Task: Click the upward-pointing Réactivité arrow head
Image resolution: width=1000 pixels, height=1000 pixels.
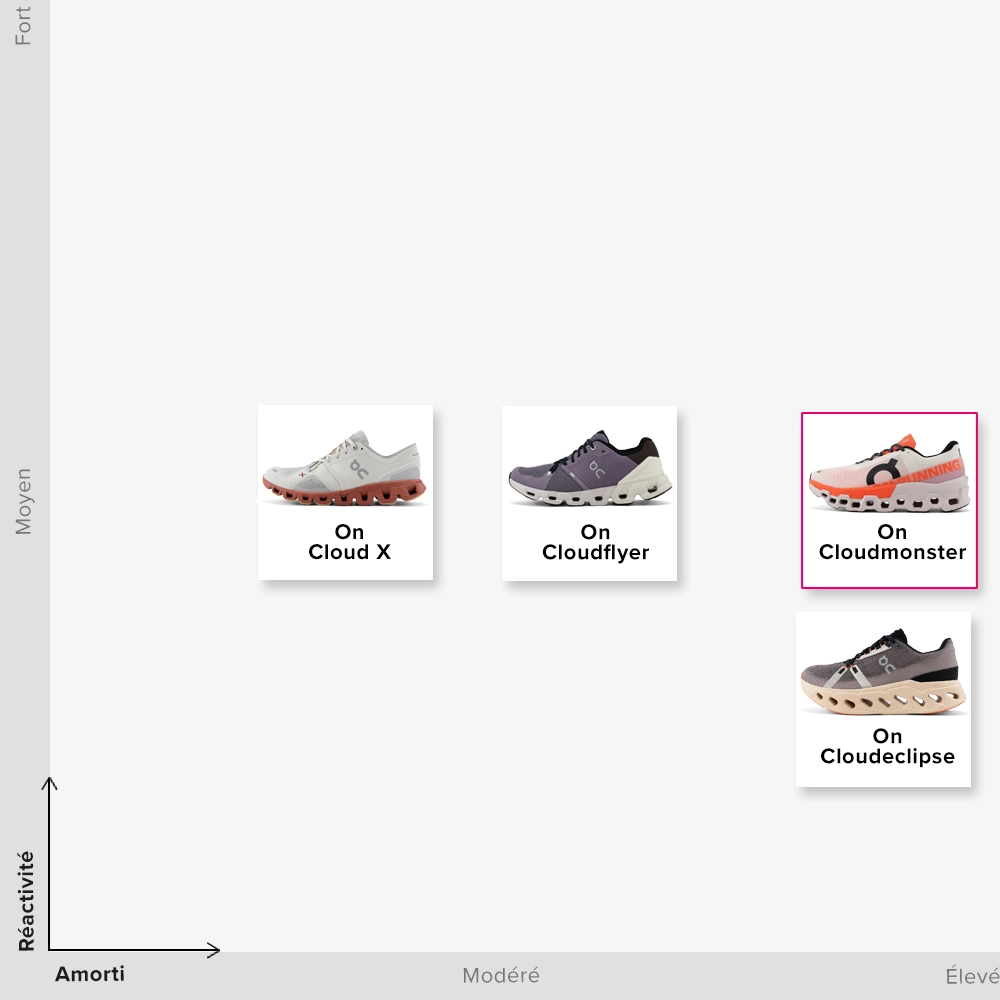Action: pyautogui.click(x=49, y=781)
